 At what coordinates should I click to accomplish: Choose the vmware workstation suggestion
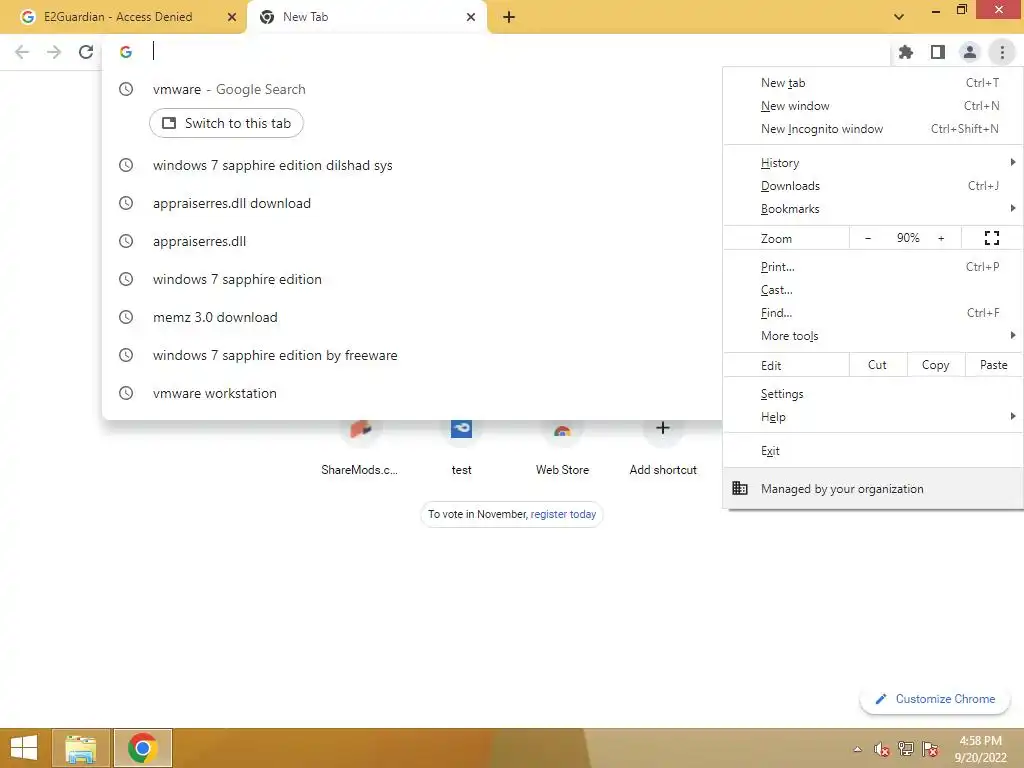[411, 393]
